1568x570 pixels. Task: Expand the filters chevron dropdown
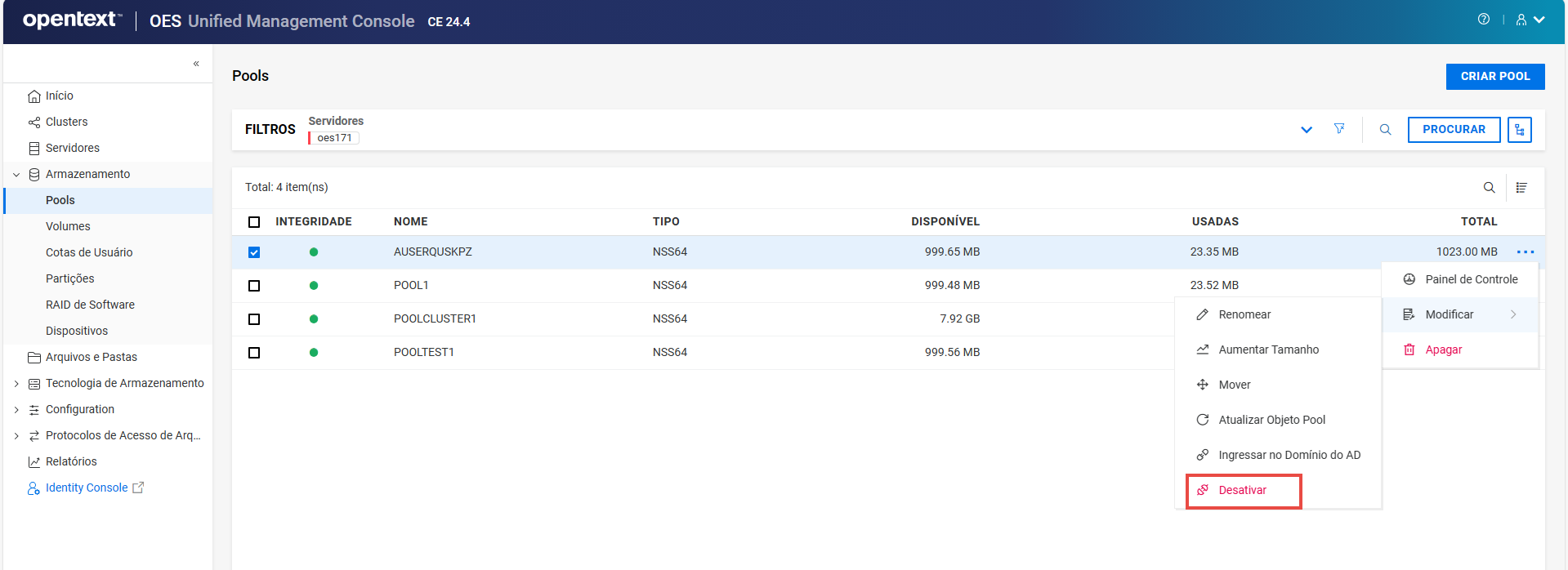1306,130
